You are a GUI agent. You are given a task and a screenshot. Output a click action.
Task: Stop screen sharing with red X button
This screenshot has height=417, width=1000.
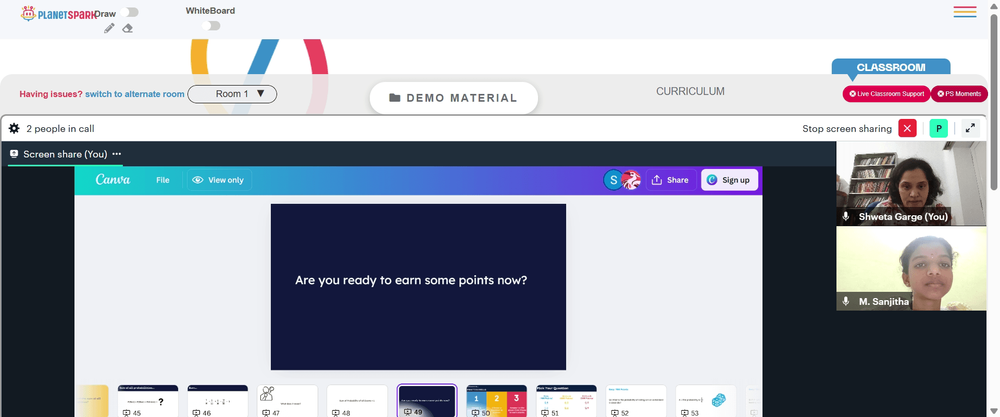point(907,128)
